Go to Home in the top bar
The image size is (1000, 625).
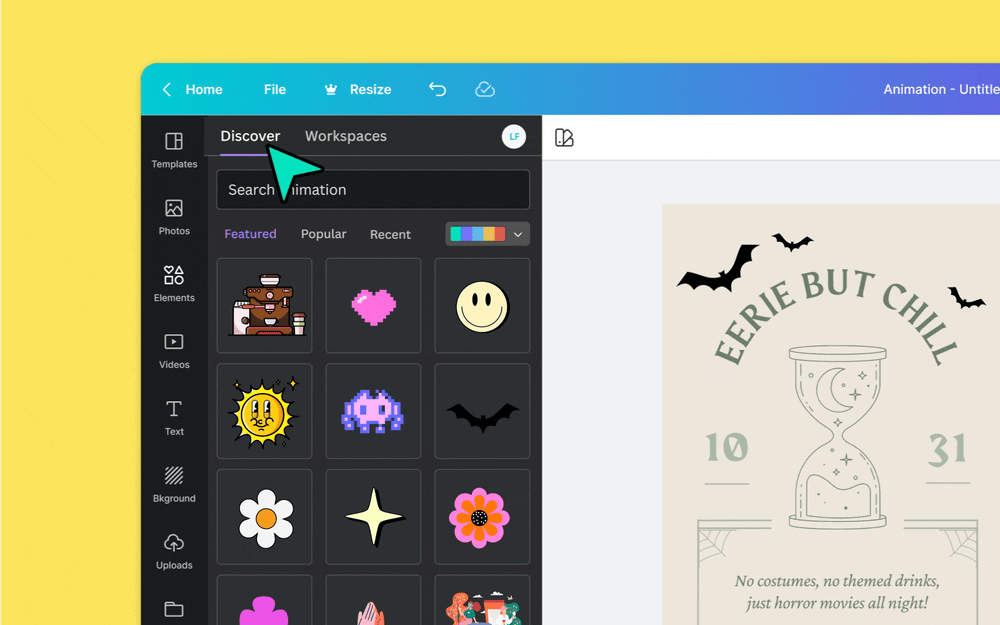[204, 89]
